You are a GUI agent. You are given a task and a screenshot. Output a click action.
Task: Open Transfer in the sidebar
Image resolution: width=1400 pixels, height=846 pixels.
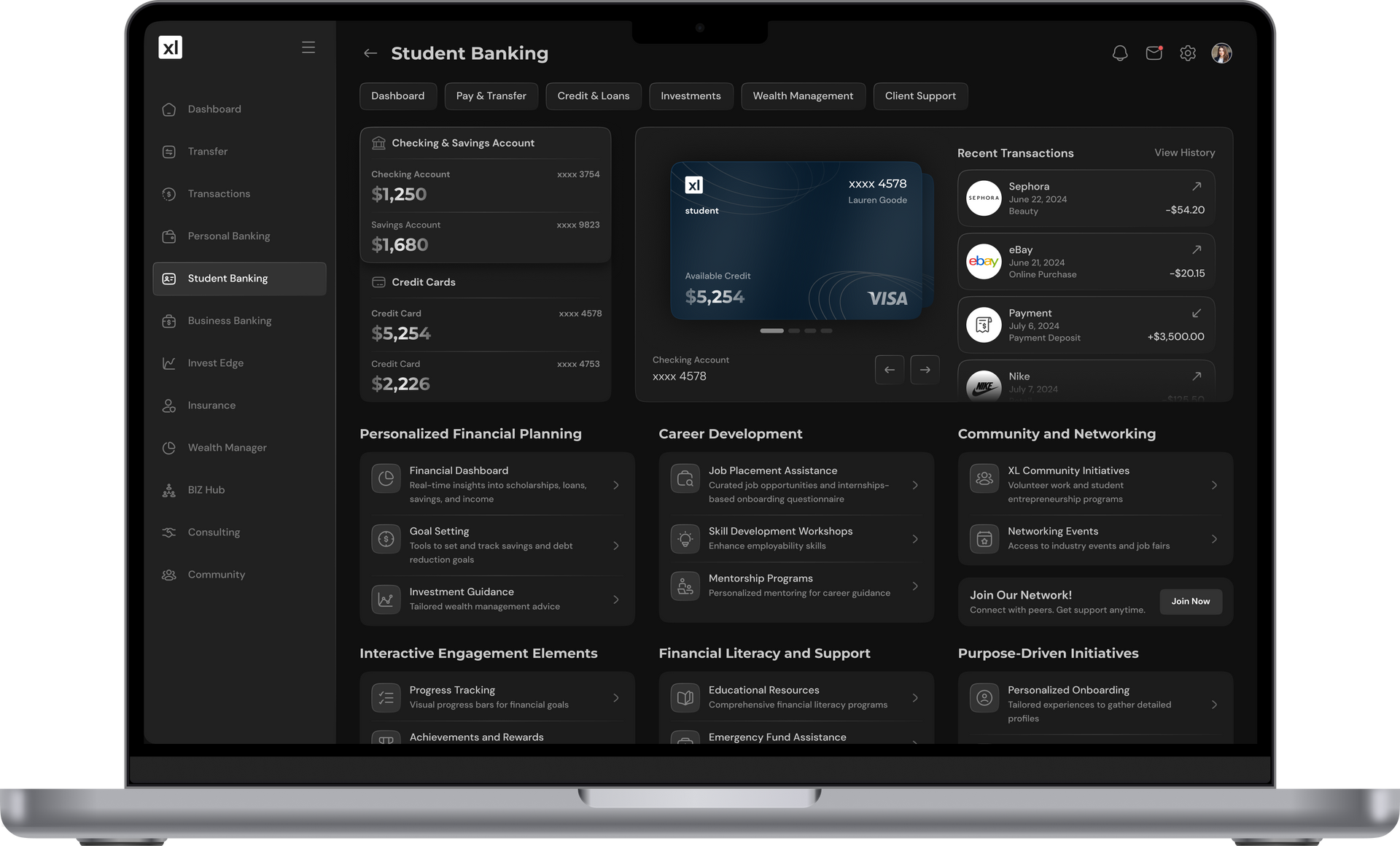coord(239,152)
